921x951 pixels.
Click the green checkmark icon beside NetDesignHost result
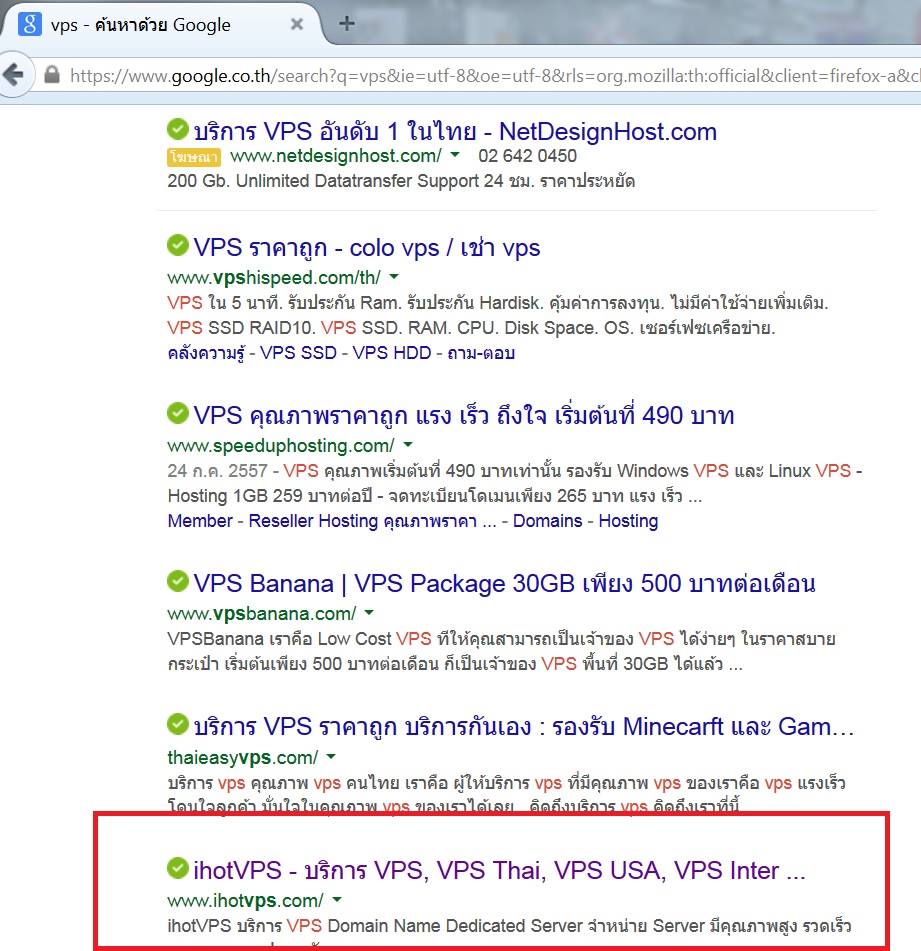coord(178,129)
